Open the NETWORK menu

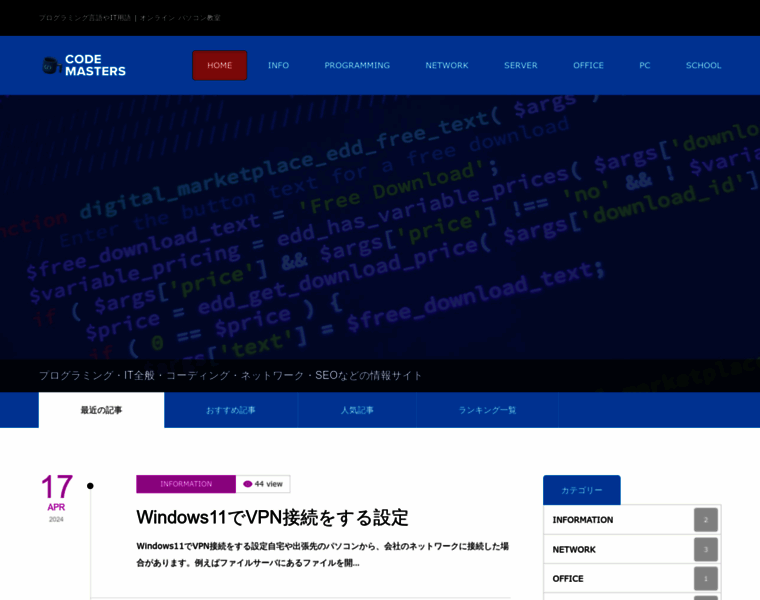coord(447,65)
